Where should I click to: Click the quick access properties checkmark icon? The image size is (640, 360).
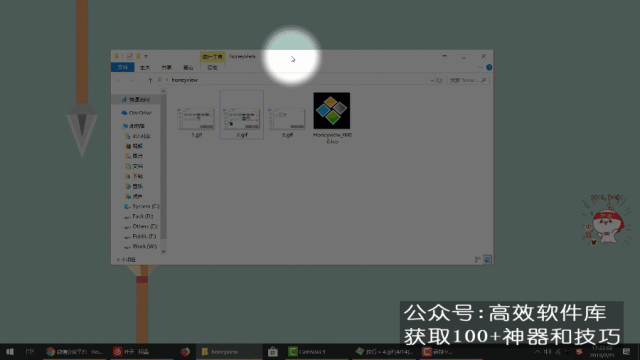129,56
